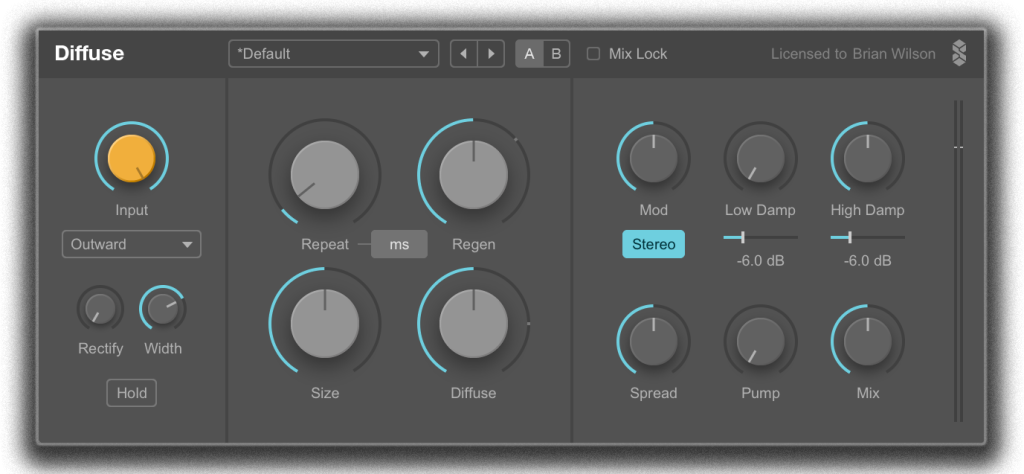Image resolution: width=1024 pixels, height=474 pixels.
Task: Enable the Mix Lock checkbox
Action: 593,54
